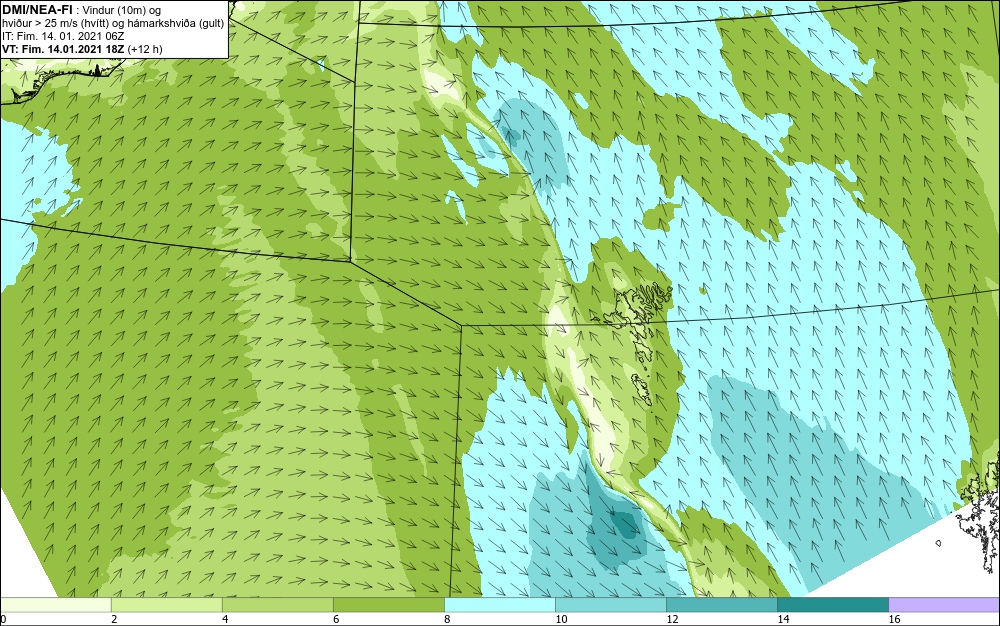Click the purple above-16 m/s legend swatch
1000x626 pixels.
click(944, 605)
